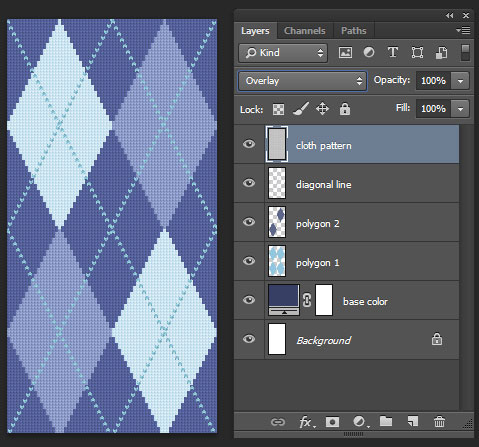Image resolution: width=479 pixels, height=447 pixels.
Task: Click the Layers panel resize grip
Action: [468, 424]
